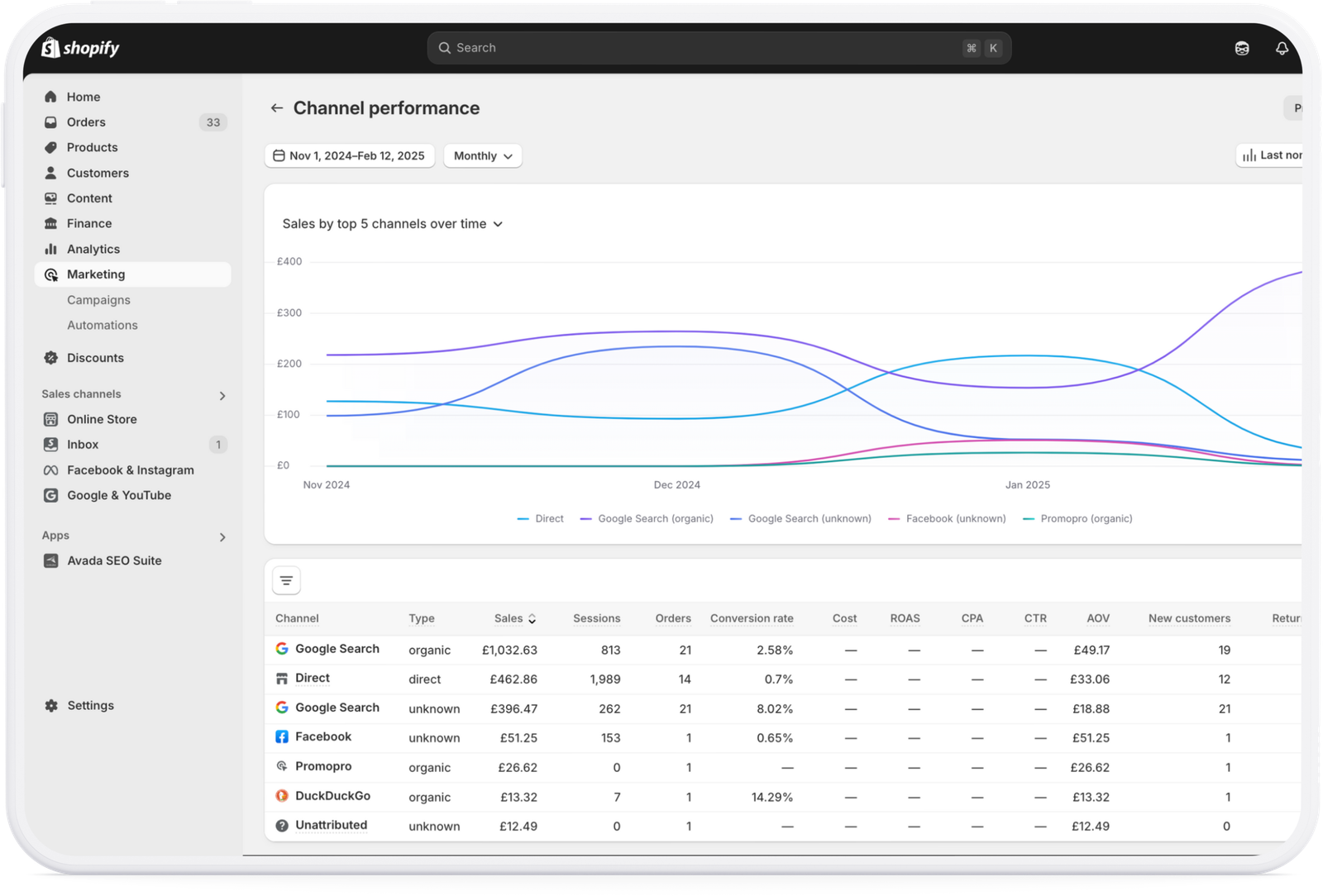Image resolution: width=1323 pixels, height=896 pixels.
Task: Open the Monthly interval dropdown
Action: [483, 156]
